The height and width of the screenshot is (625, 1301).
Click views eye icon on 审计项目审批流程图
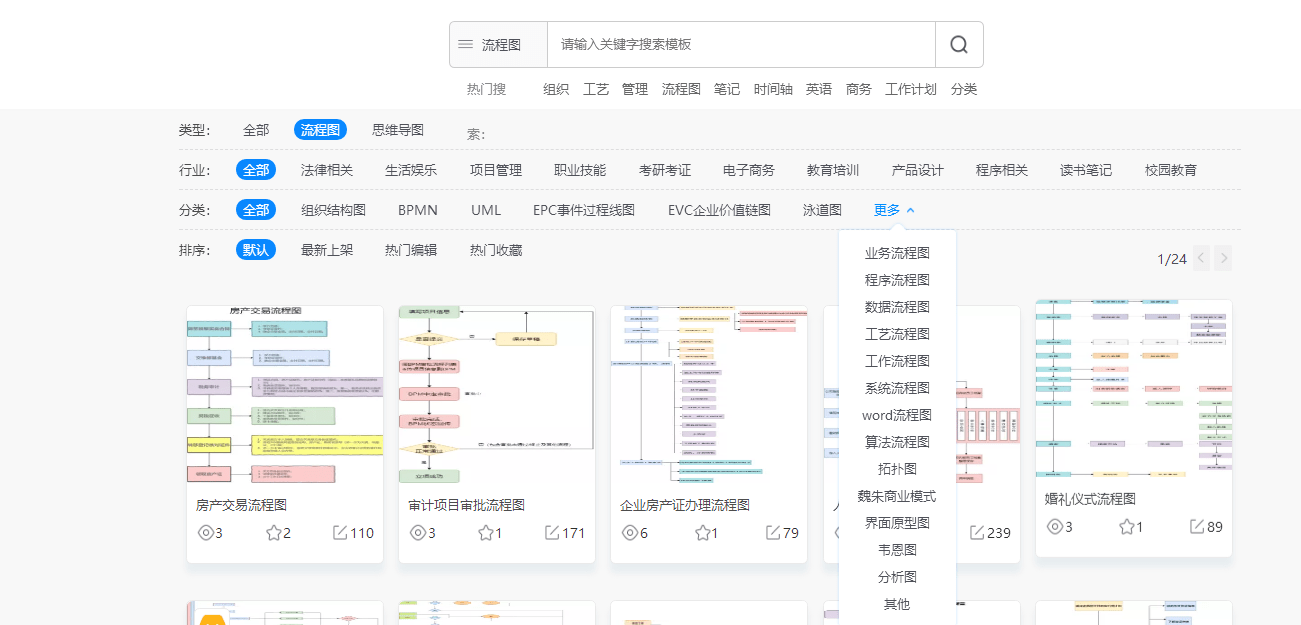pos(418,533)
